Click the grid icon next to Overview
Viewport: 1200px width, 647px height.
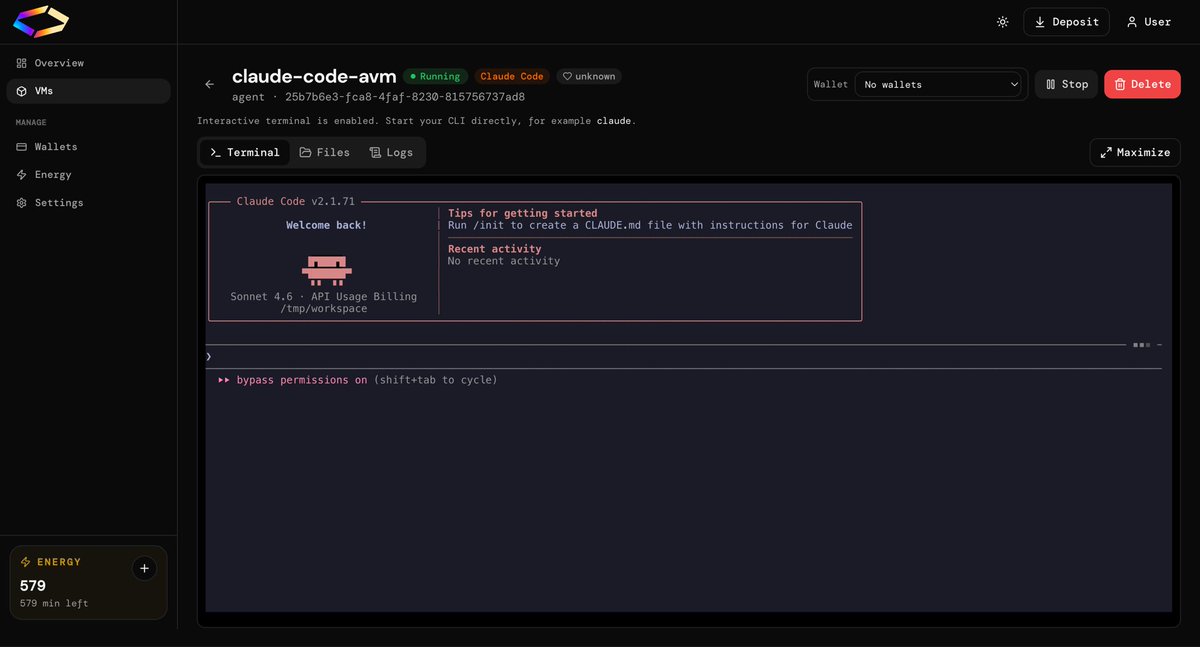23,63
